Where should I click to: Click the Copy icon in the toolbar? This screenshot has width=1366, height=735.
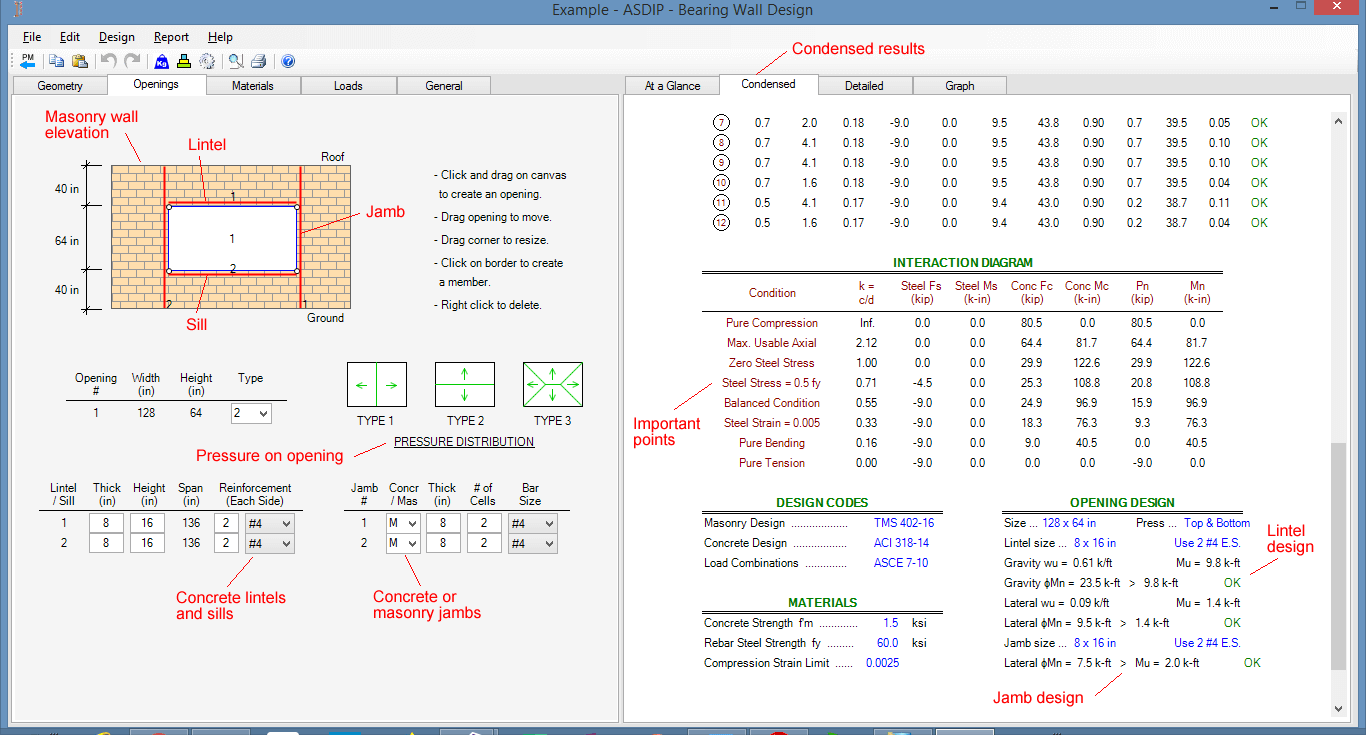point(57,61)
